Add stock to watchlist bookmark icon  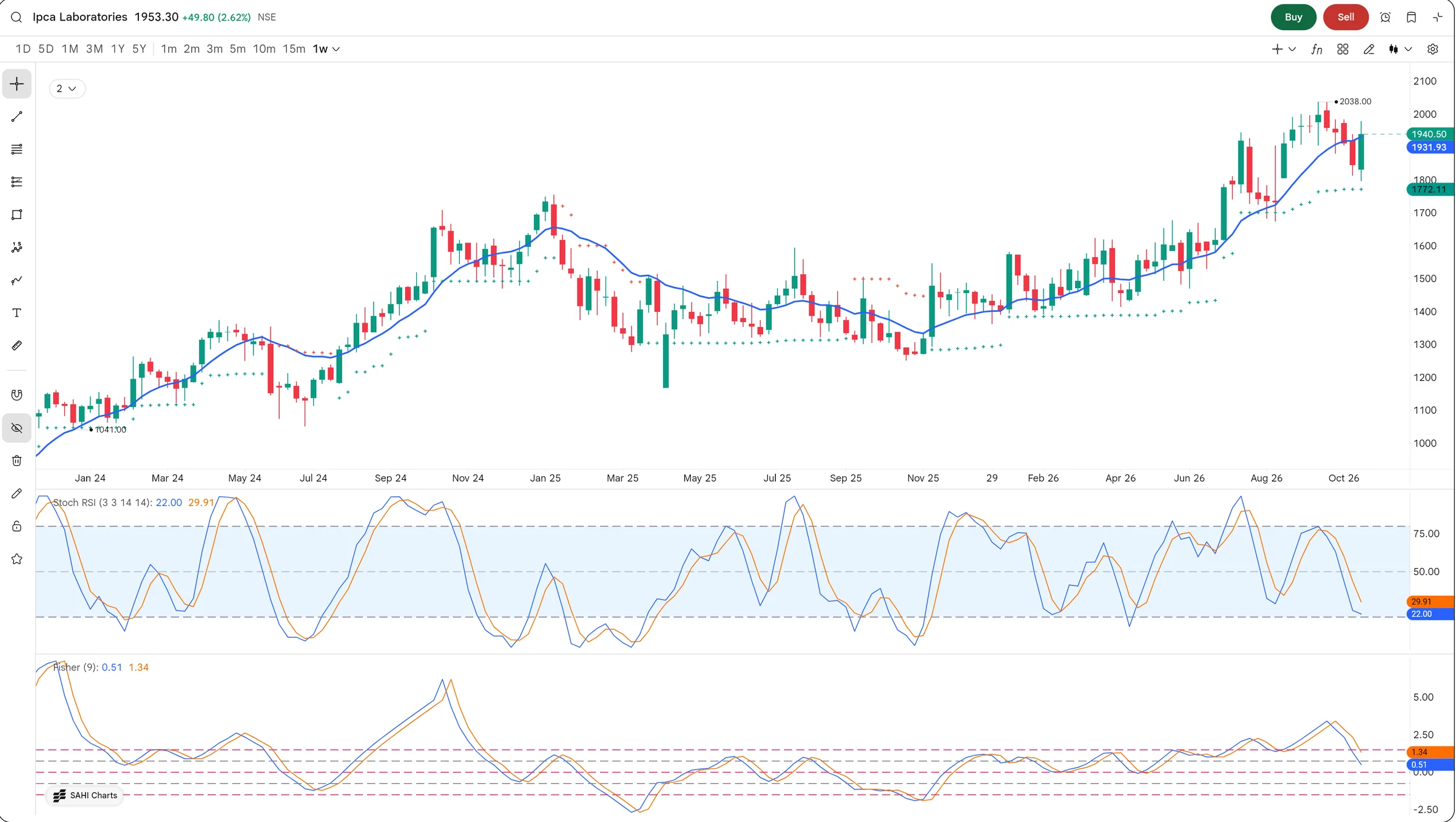coord(1411,17)
